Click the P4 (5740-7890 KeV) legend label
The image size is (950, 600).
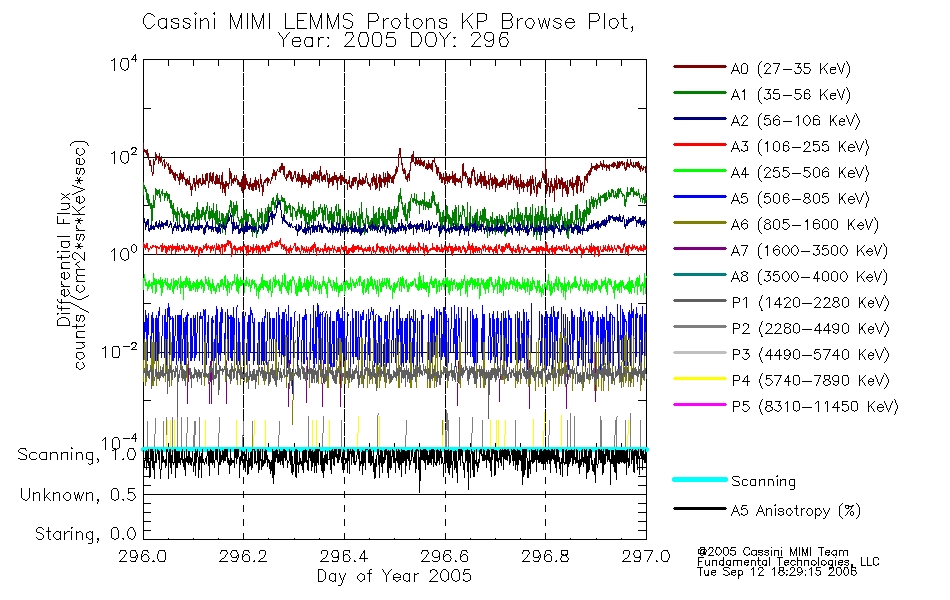[x=810, y=381]
